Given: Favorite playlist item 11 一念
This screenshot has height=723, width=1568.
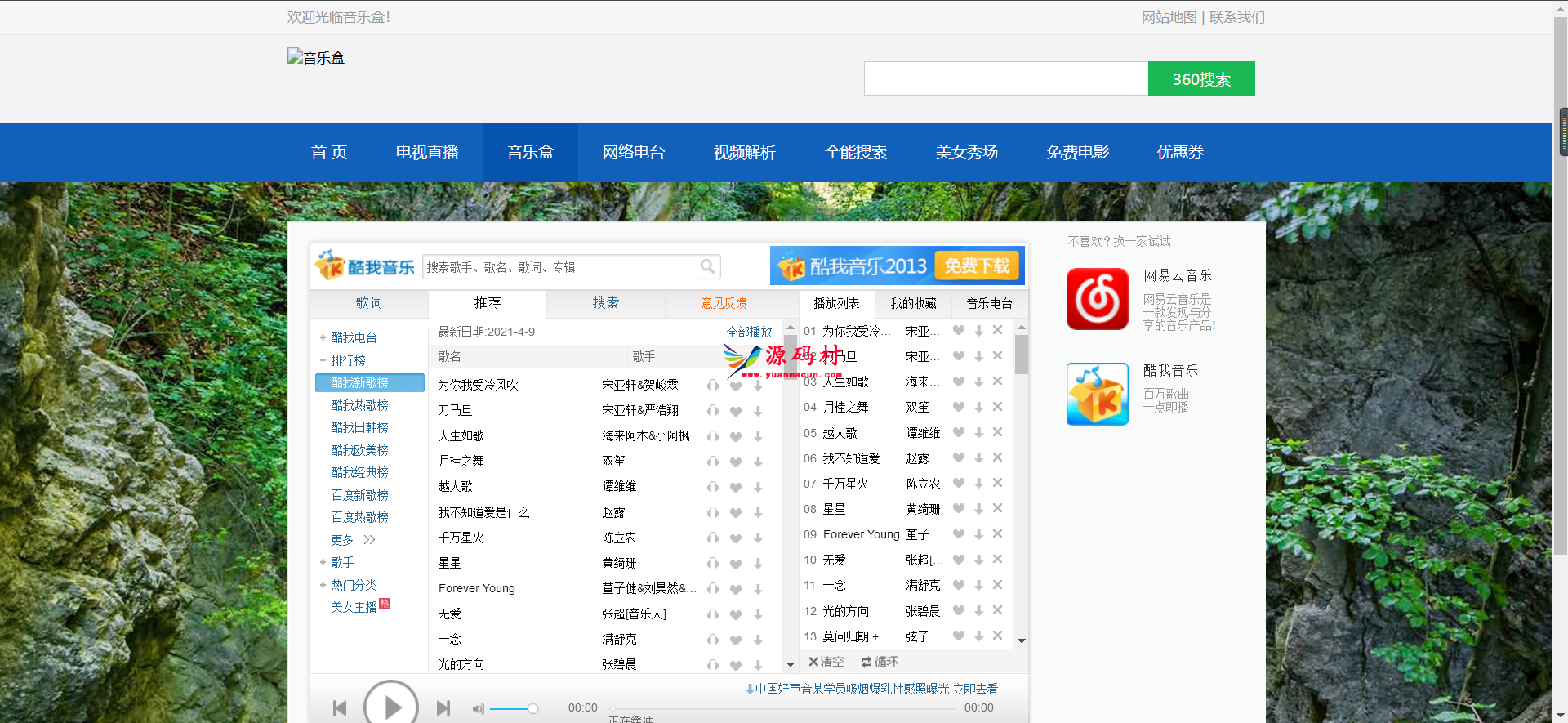Looking at the screenshot, I should pyautogui.click(x=959, y=585).
